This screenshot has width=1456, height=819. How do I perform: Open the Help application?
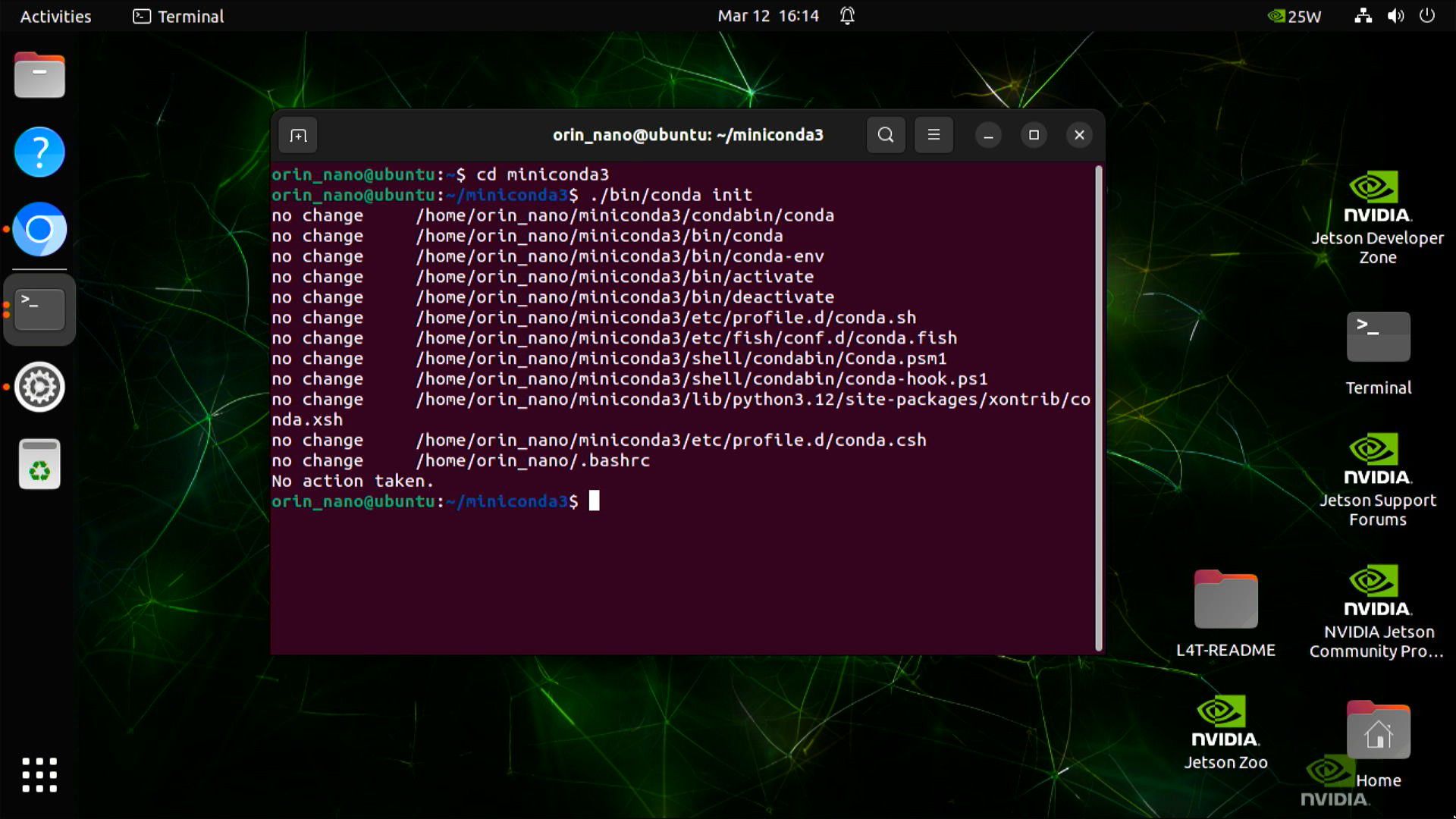[x=39, y=152]
